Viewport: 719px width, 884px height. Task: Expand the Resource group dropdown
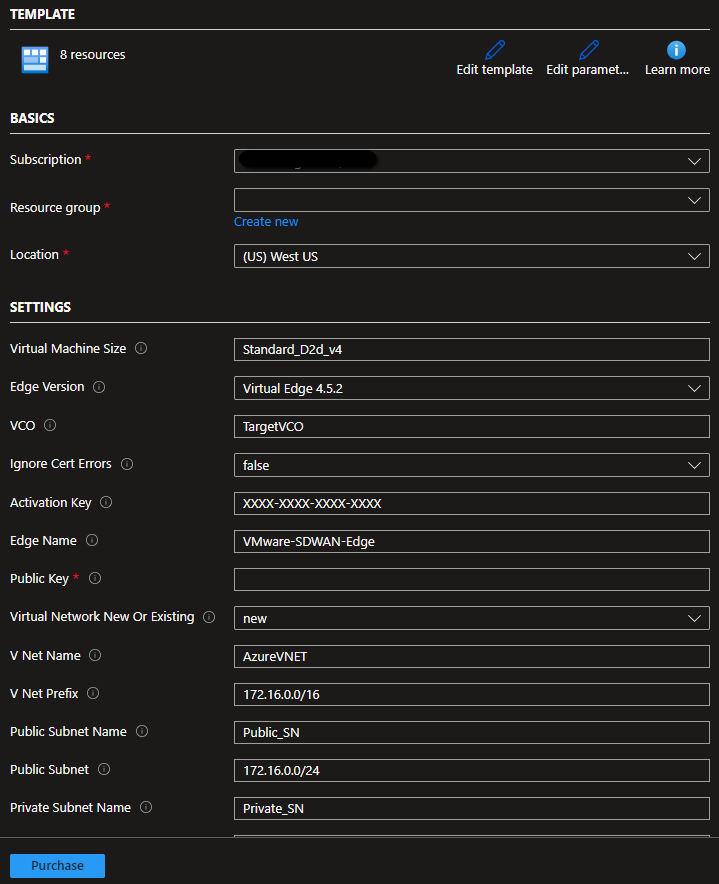[x=471, y=200]
